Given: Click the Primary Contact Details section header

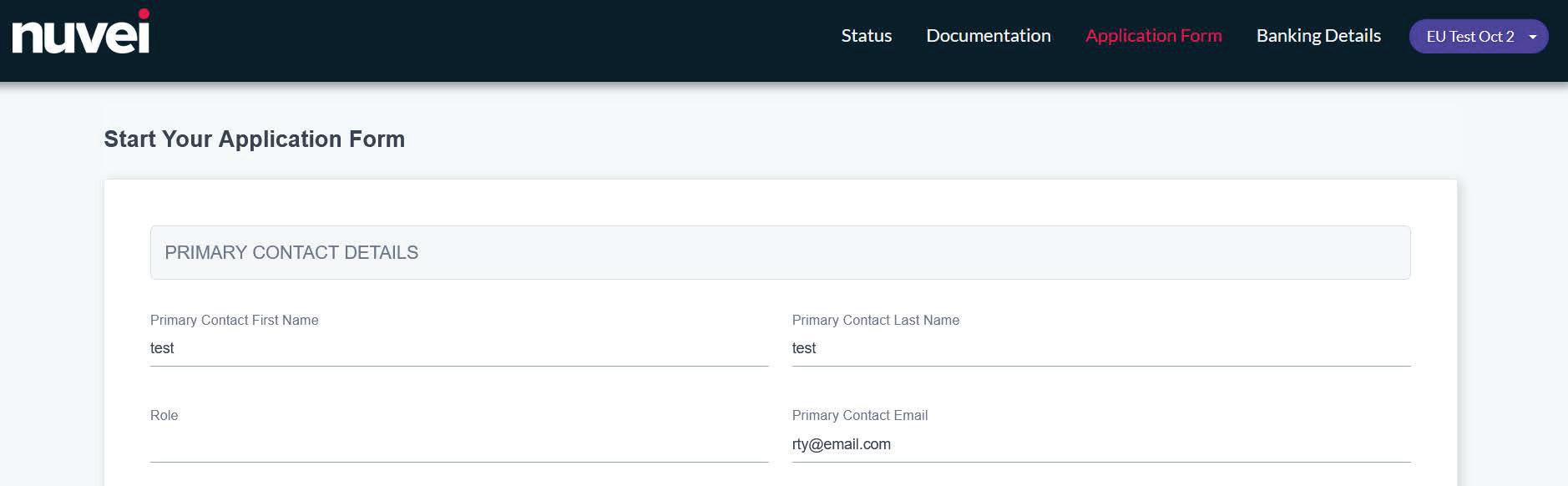Looking at the screenshot, I should coord(780,252).
